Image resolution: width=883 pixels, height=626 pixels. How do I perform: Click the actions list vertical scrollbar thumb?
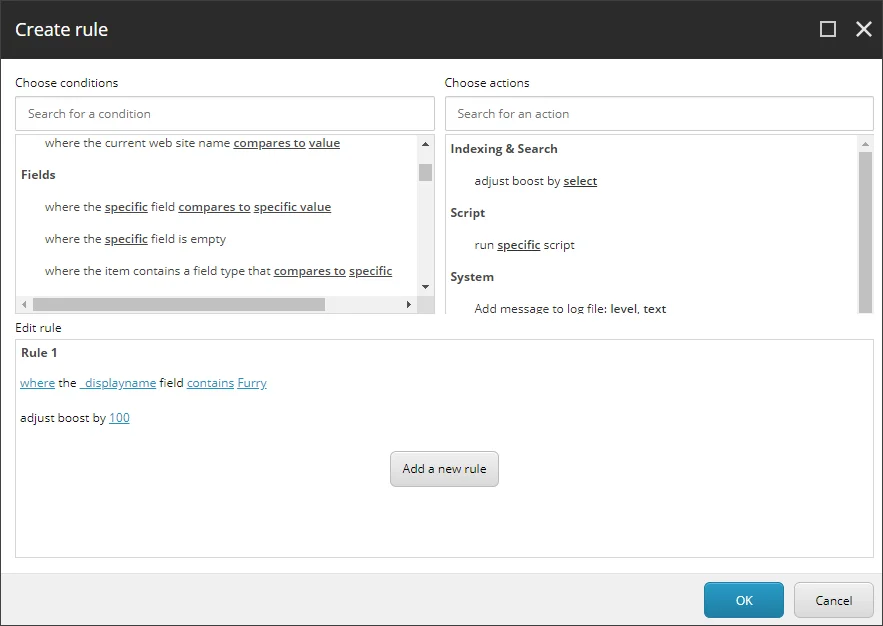pyautogui.click(x=866, y=232)
